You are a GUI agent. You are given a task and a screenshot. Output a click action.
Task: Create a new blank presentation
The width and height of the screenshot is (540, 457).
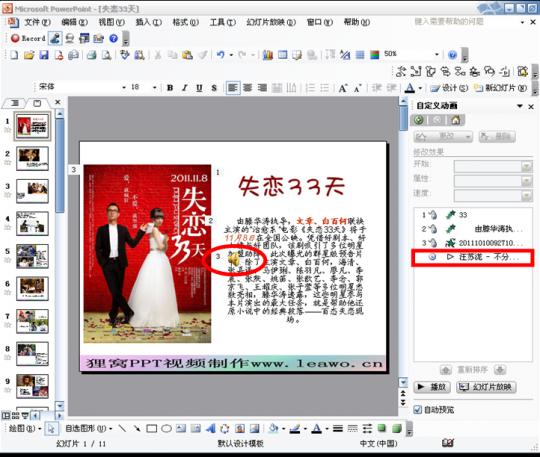[14, 55]
